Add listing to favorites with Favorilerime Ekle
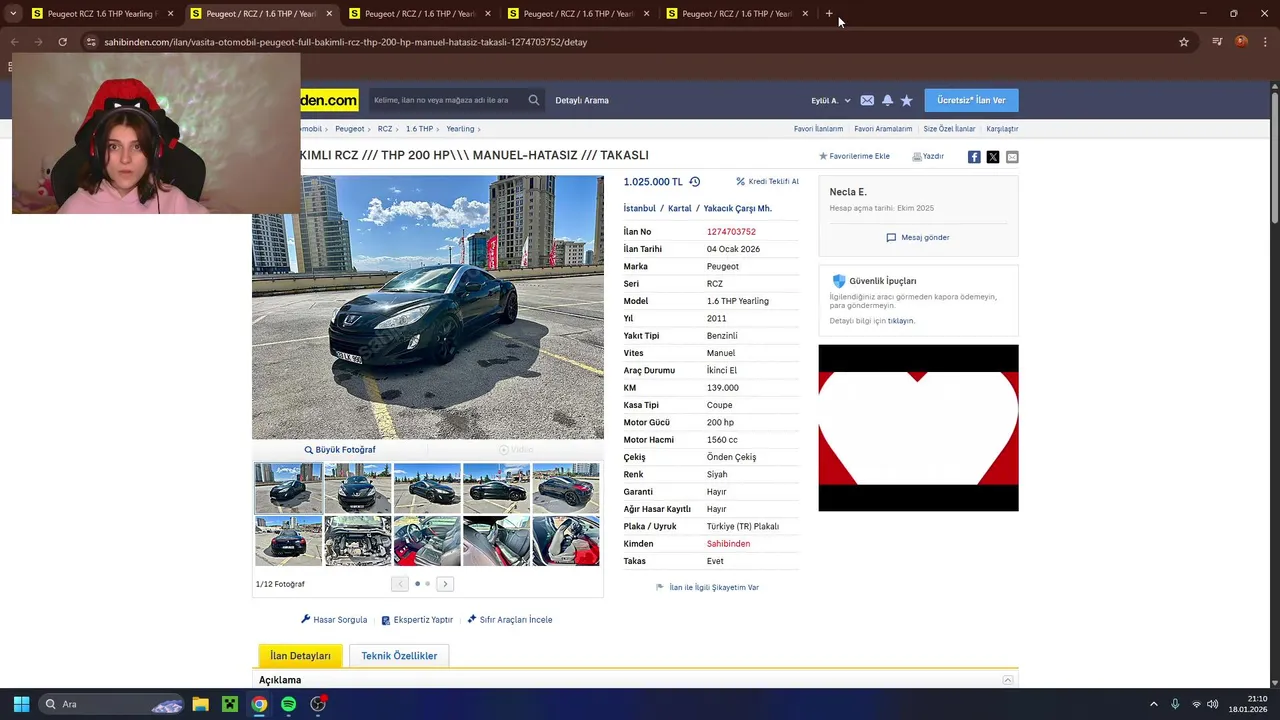This screenshot has width=1280, height=720. tap(854, 156)
